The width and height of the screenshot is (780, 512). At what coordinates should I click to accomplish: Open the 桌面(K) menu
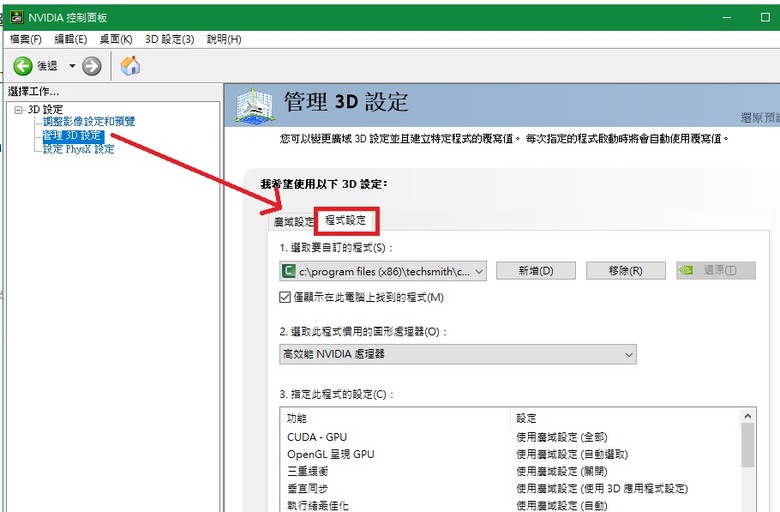(116, 39)
